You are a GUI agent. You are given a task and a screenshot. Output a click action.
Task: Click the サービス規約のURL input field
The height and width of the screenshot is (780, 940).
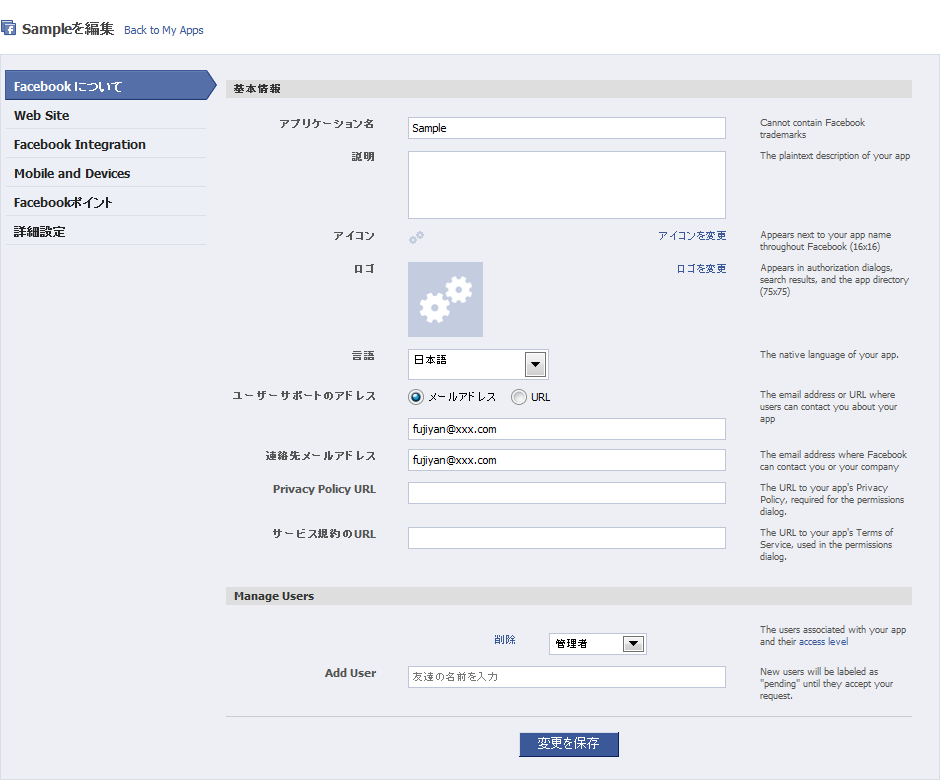pos(567,538)
